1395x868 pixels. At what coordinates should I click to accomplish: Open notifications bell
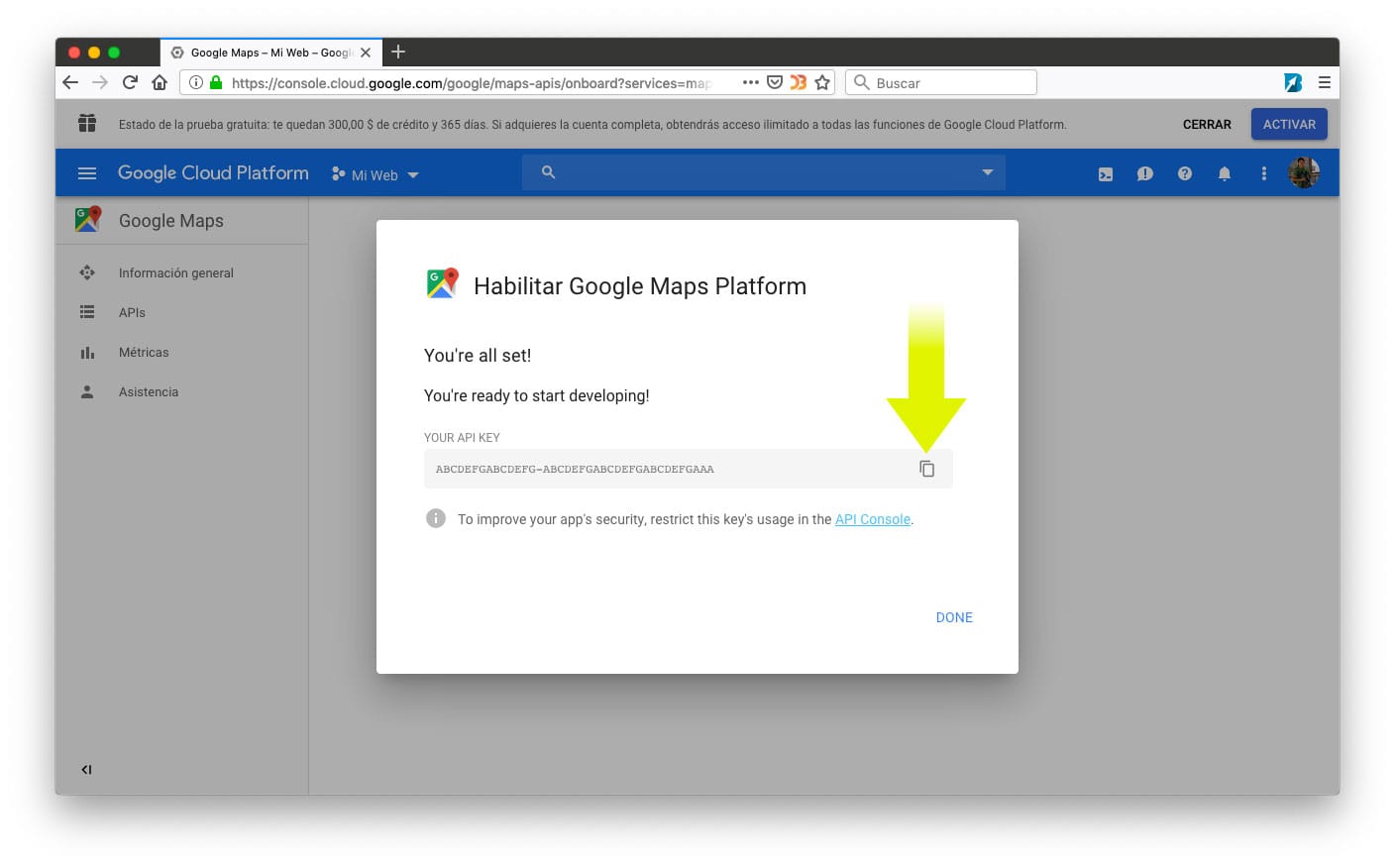[x=1225, y=173]
